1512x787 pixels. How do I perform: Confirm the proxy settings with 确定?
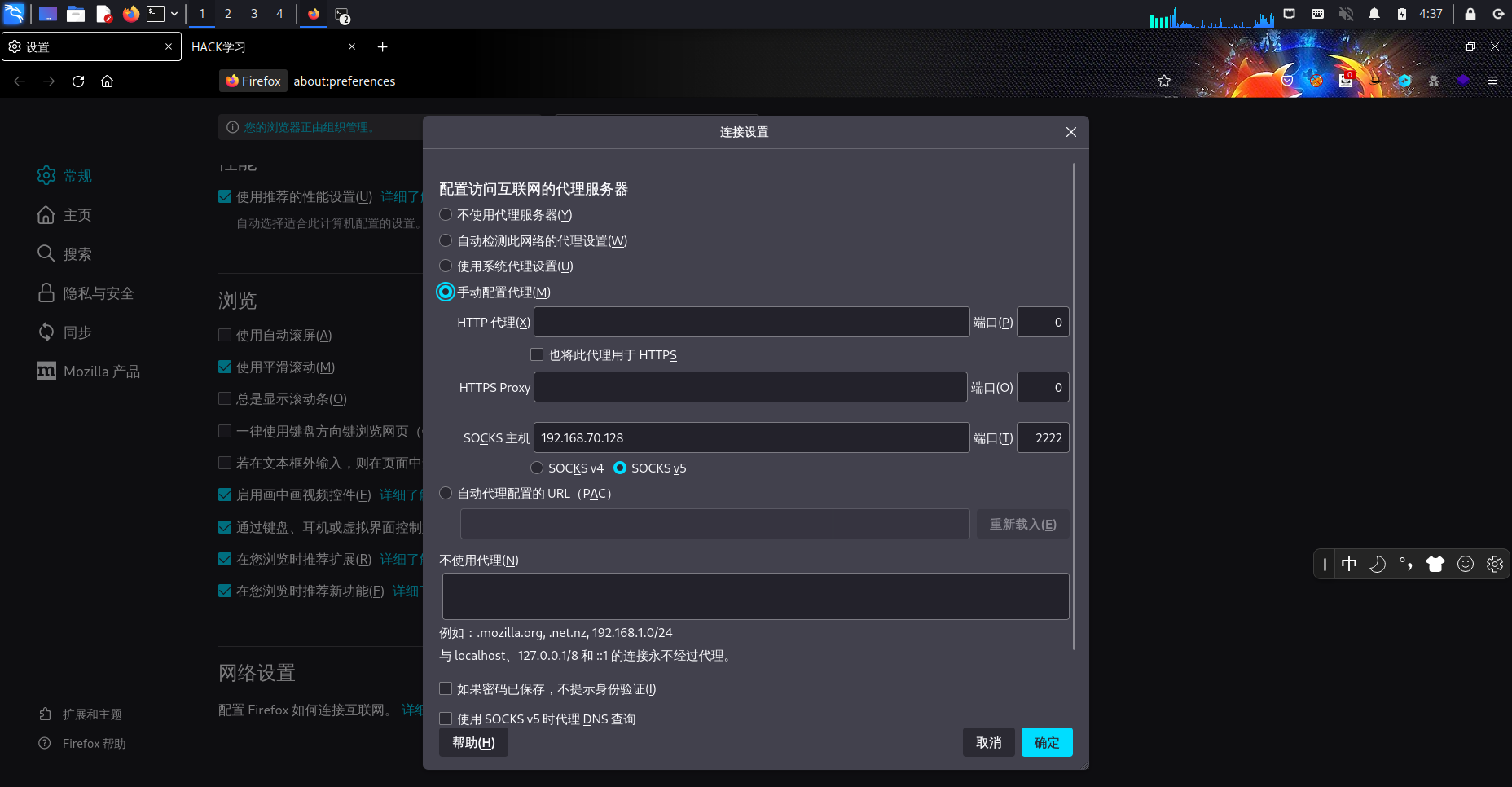click(x=1047, y=742)
